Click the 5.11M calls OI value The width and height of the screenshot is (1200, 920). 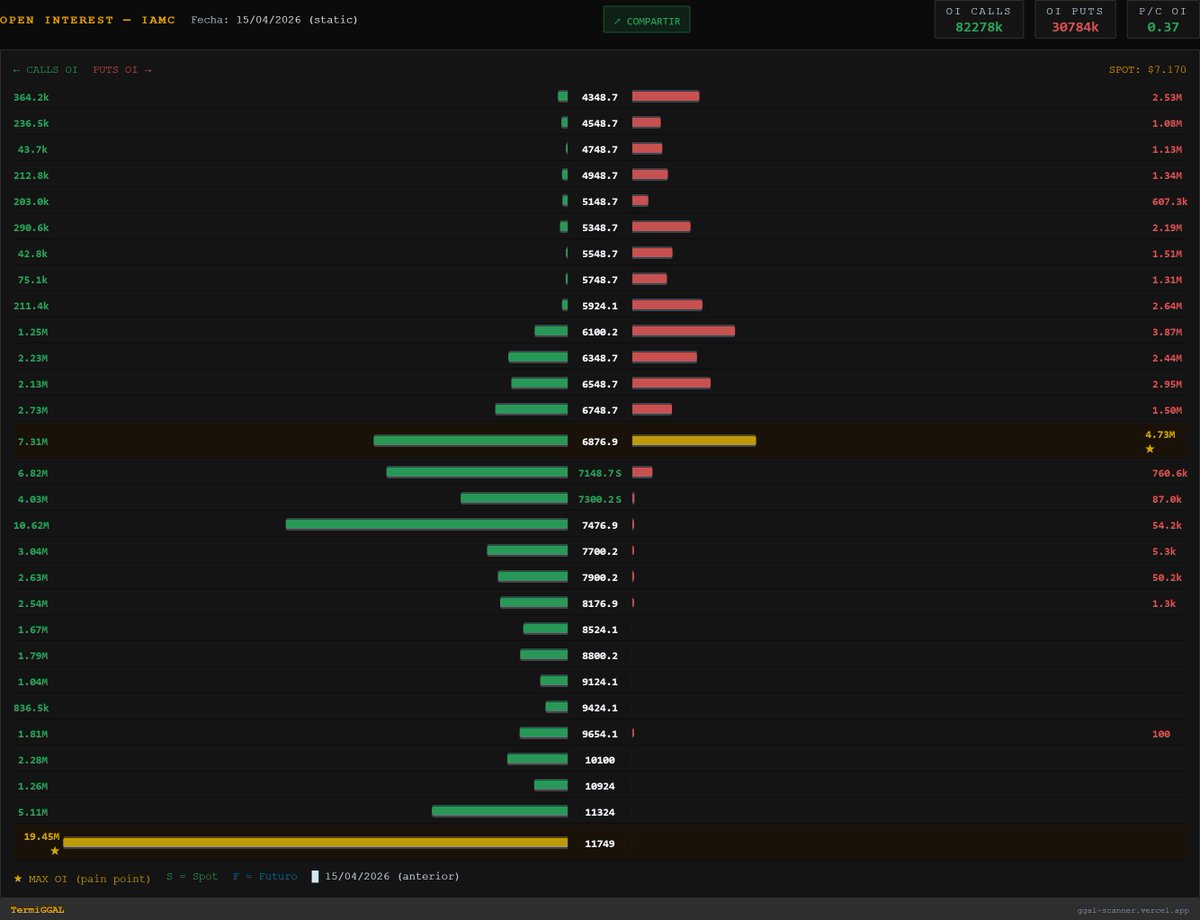pyautogui.click(x=33, y=811)
